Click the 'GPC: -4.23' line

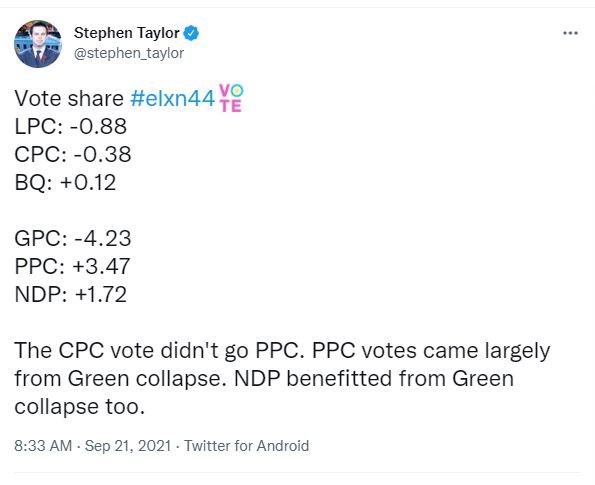(x=73, y=238)
